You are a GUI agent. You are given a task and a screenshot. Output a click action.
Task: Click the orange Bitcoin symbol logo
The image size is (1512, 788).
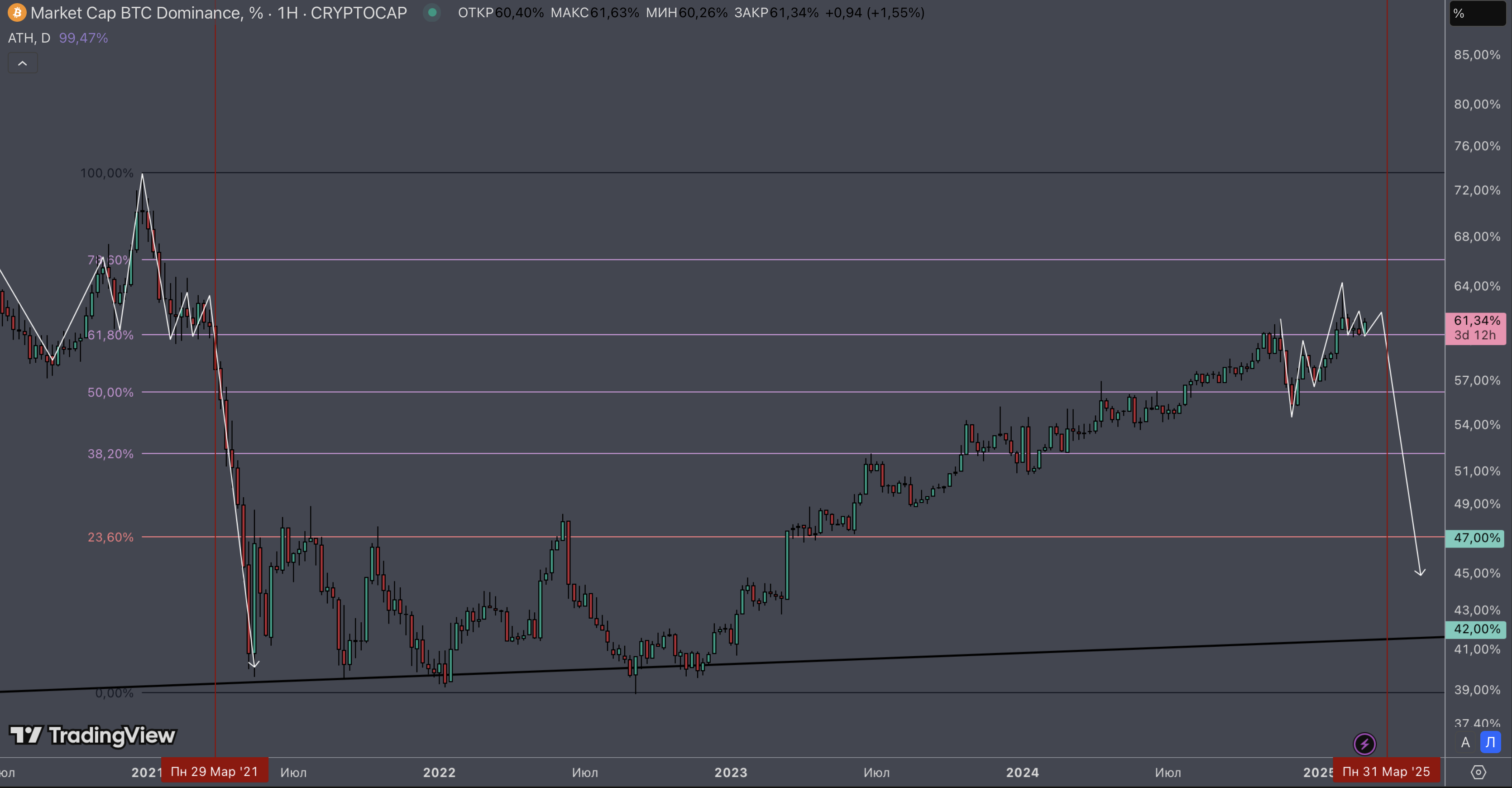pos(16,12)
